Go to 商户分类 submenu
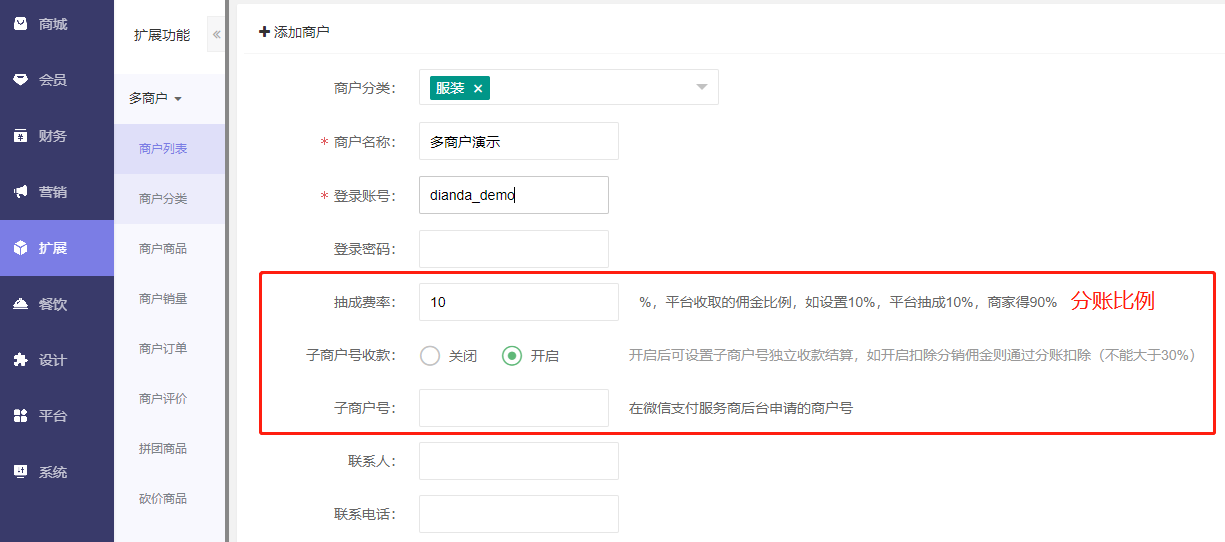Screen dimensions: 1225x542 click(x=169, y=199)
